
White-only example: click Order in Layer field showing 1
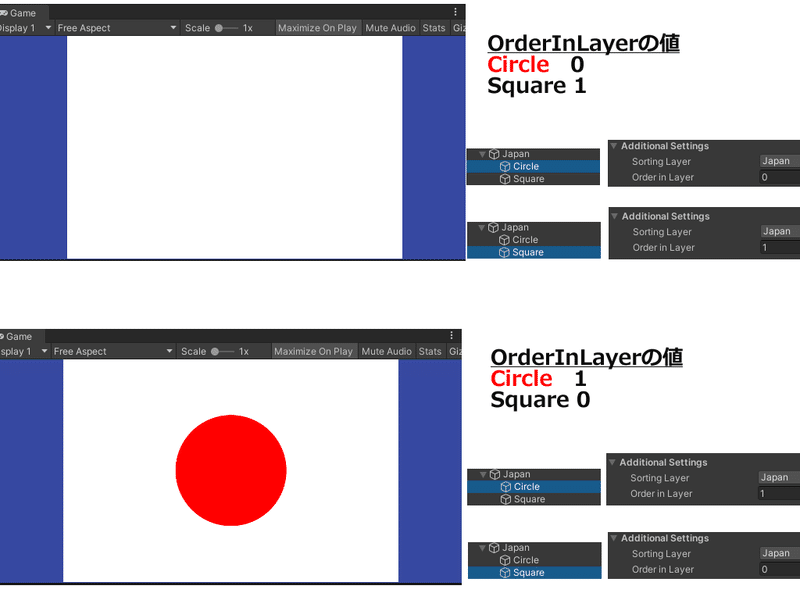pyautogui.click(x=781, y=247)
